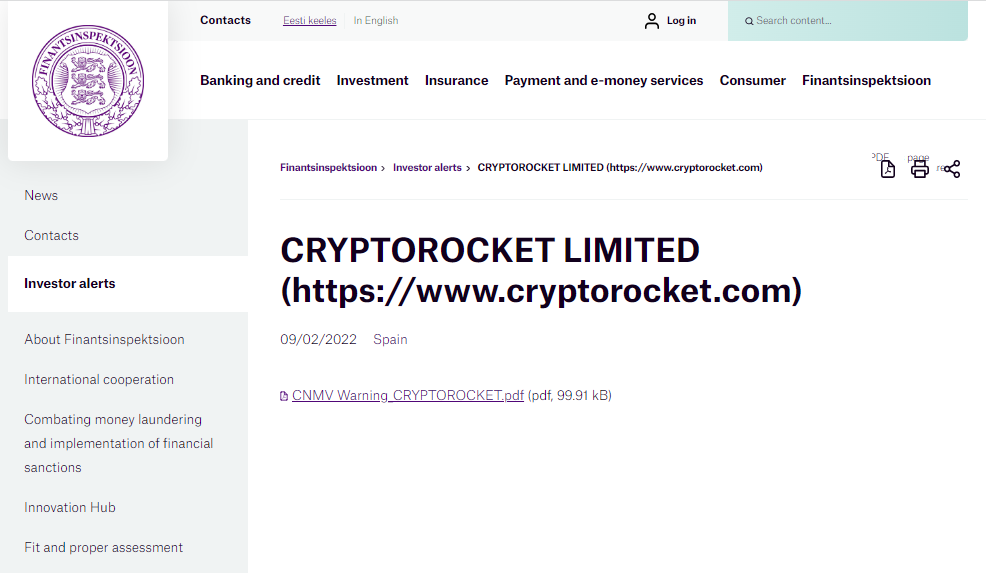986x573 pixels.
Task: Go to Investor alerts breadcrumb
Action: (427, 168)
